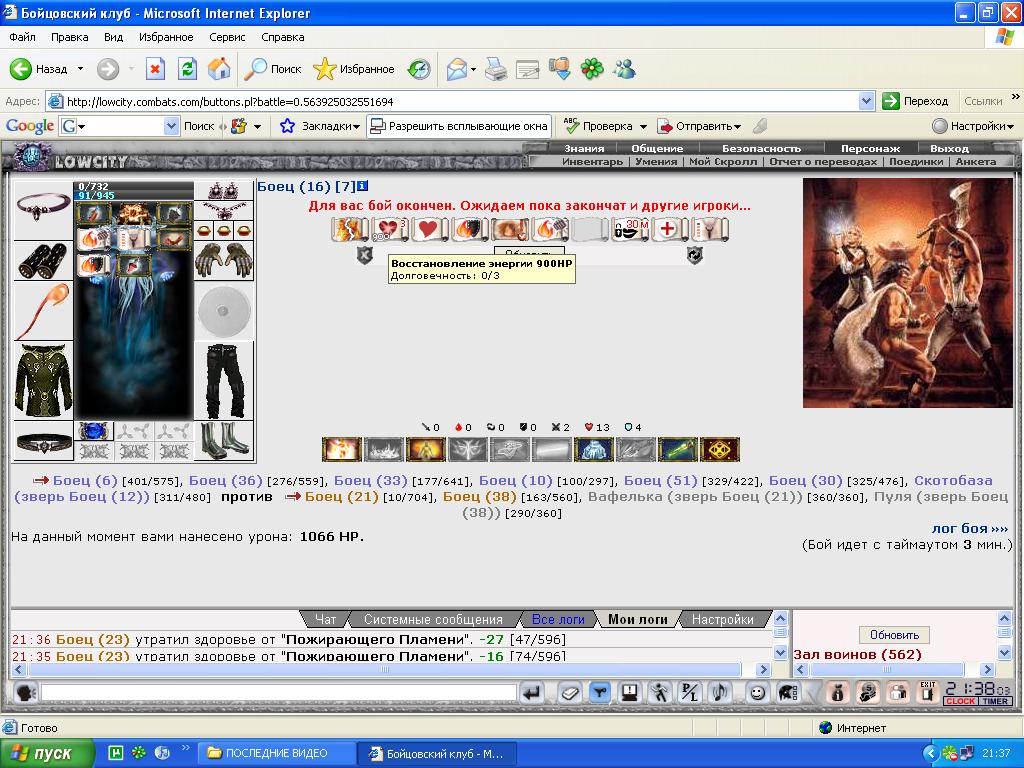The width and height of the screenshot is (1024, 768).
Task: Switch to the Системные сообщения tab
Action: pos(433,619)
